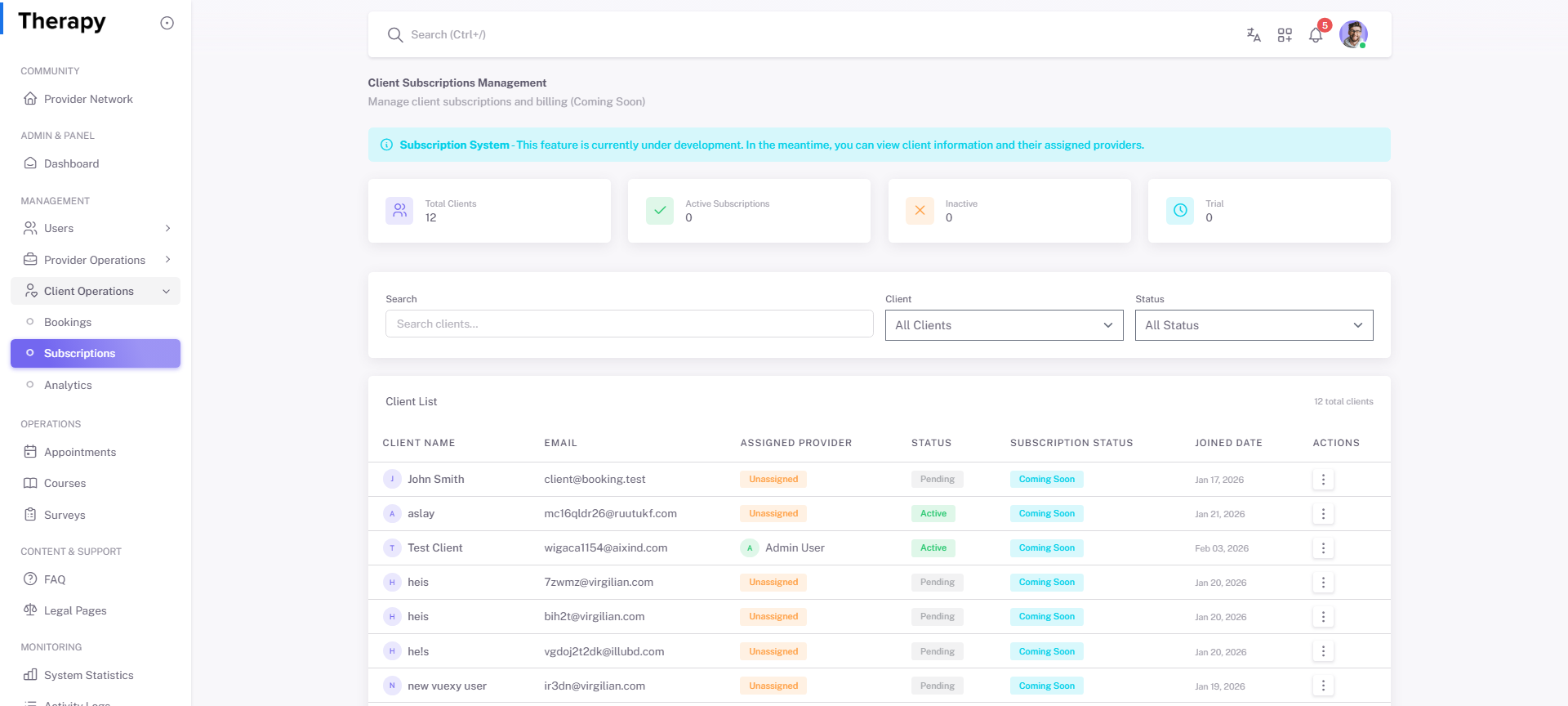The image size is (1568, 706).
Task: Open Appointments in sidebar
Action: 96,452
